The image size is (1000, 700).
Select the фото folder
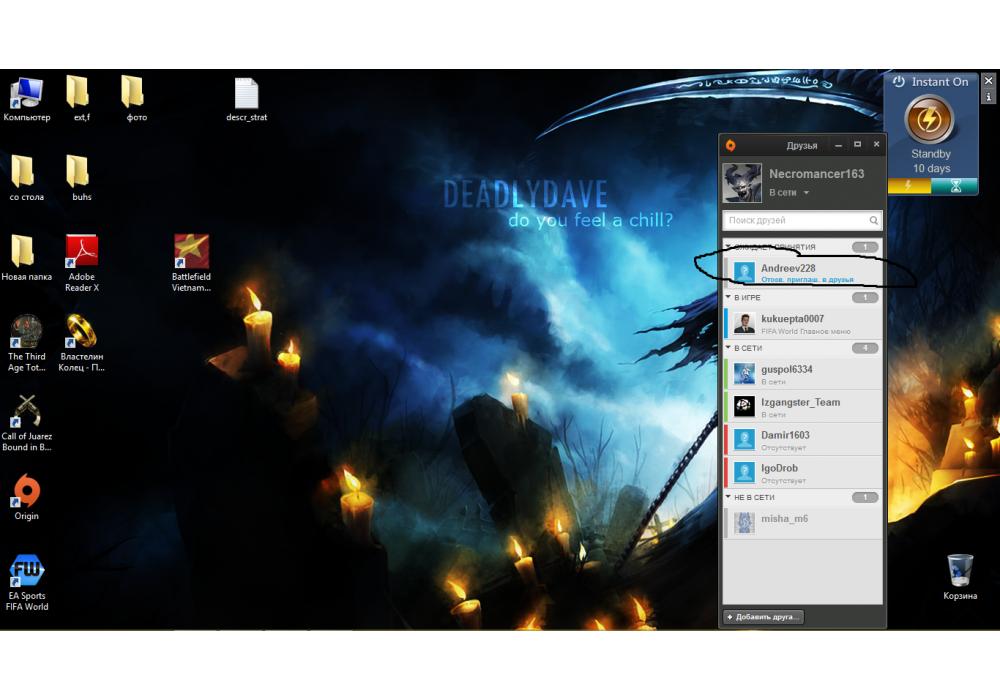135,99
